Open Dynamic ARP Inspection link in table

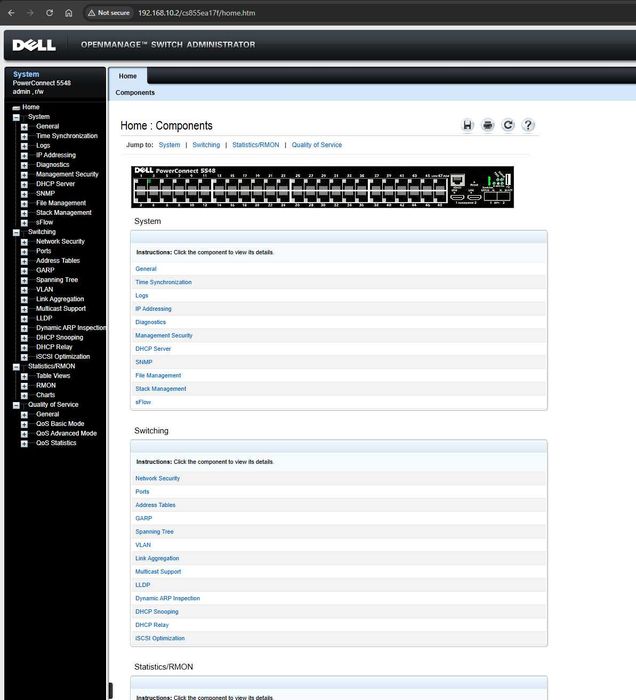point(168,598)
